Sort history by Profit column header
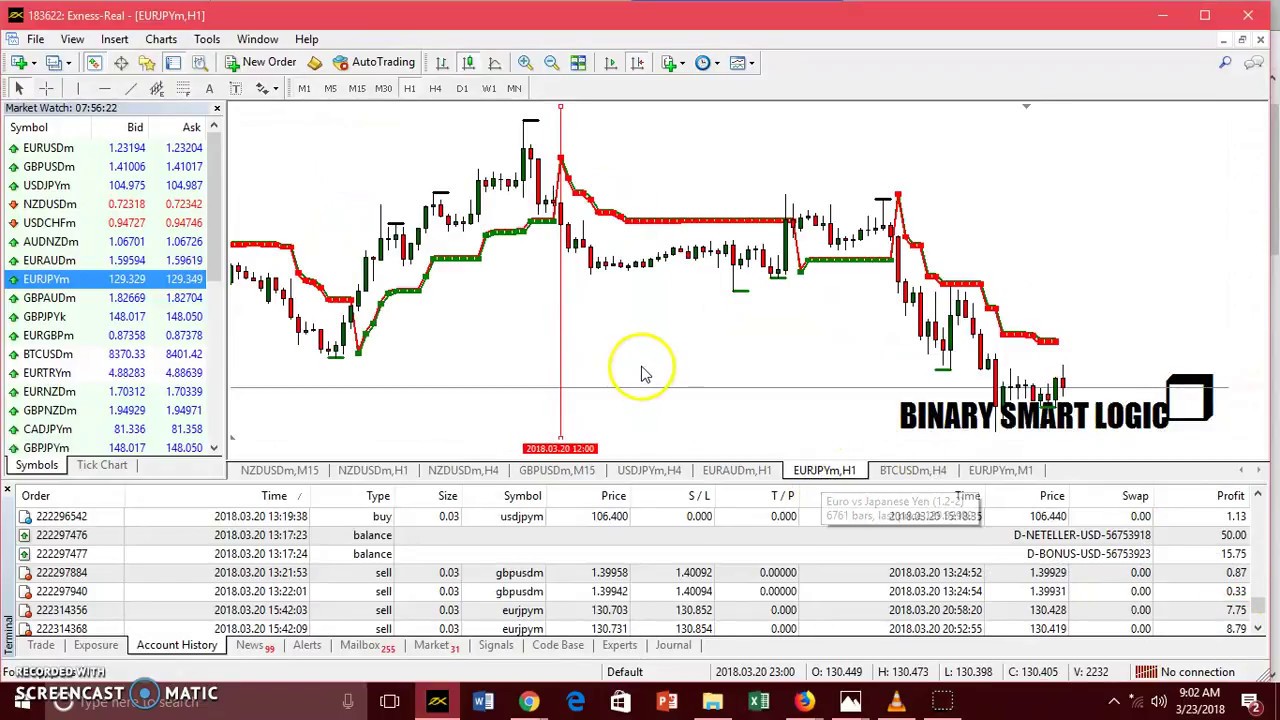The height and width of the screenshot is (720, 1280). [x=1230, y=496]
